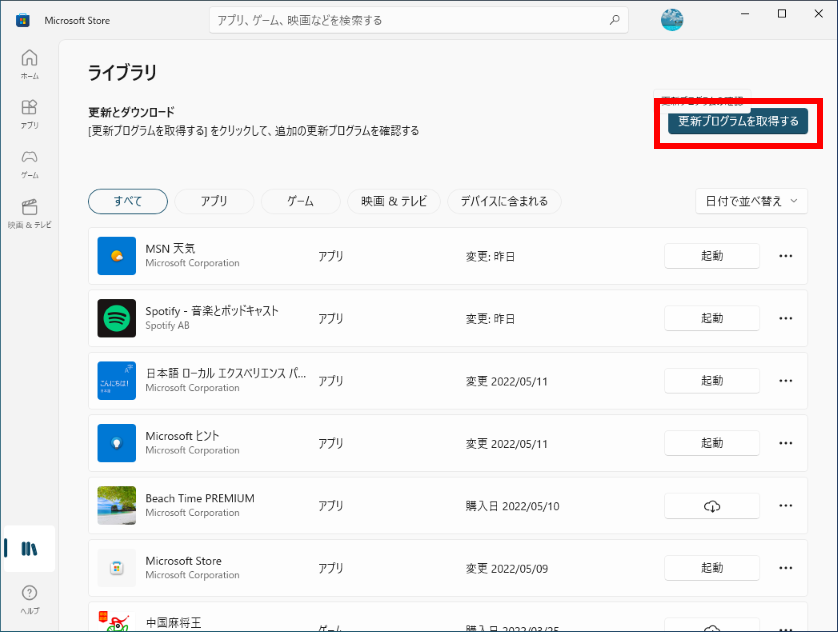Click the 更新とダウンロード section heading
This screenshot has width=838, height=632.
pyautogui.click(x=131, y=112)
